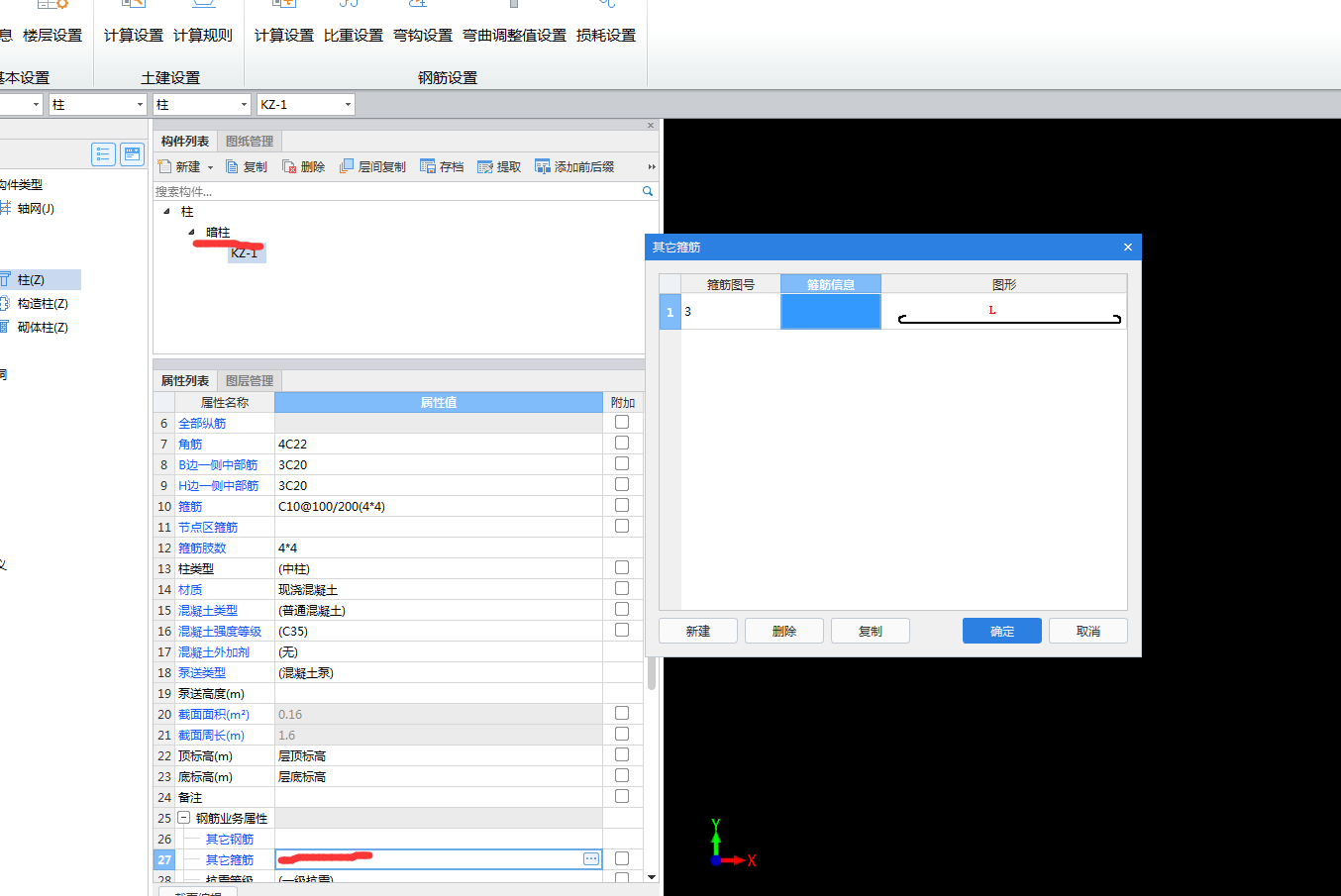Open the dropdown arrow beside 新建
Screen dimensions: 1341x896
point(210,167)
